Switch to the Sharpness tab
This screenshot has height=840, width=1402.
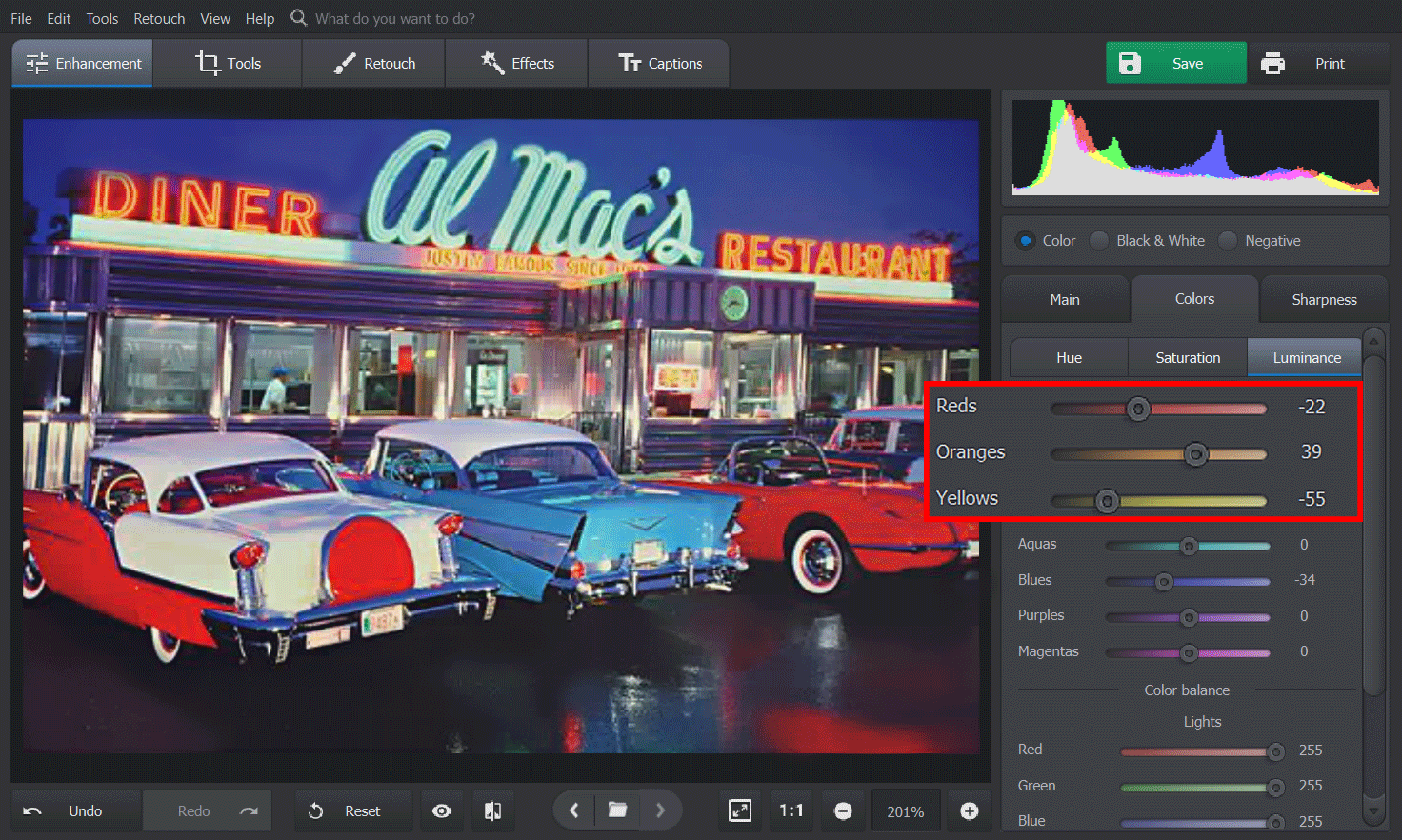(1324, 300)
